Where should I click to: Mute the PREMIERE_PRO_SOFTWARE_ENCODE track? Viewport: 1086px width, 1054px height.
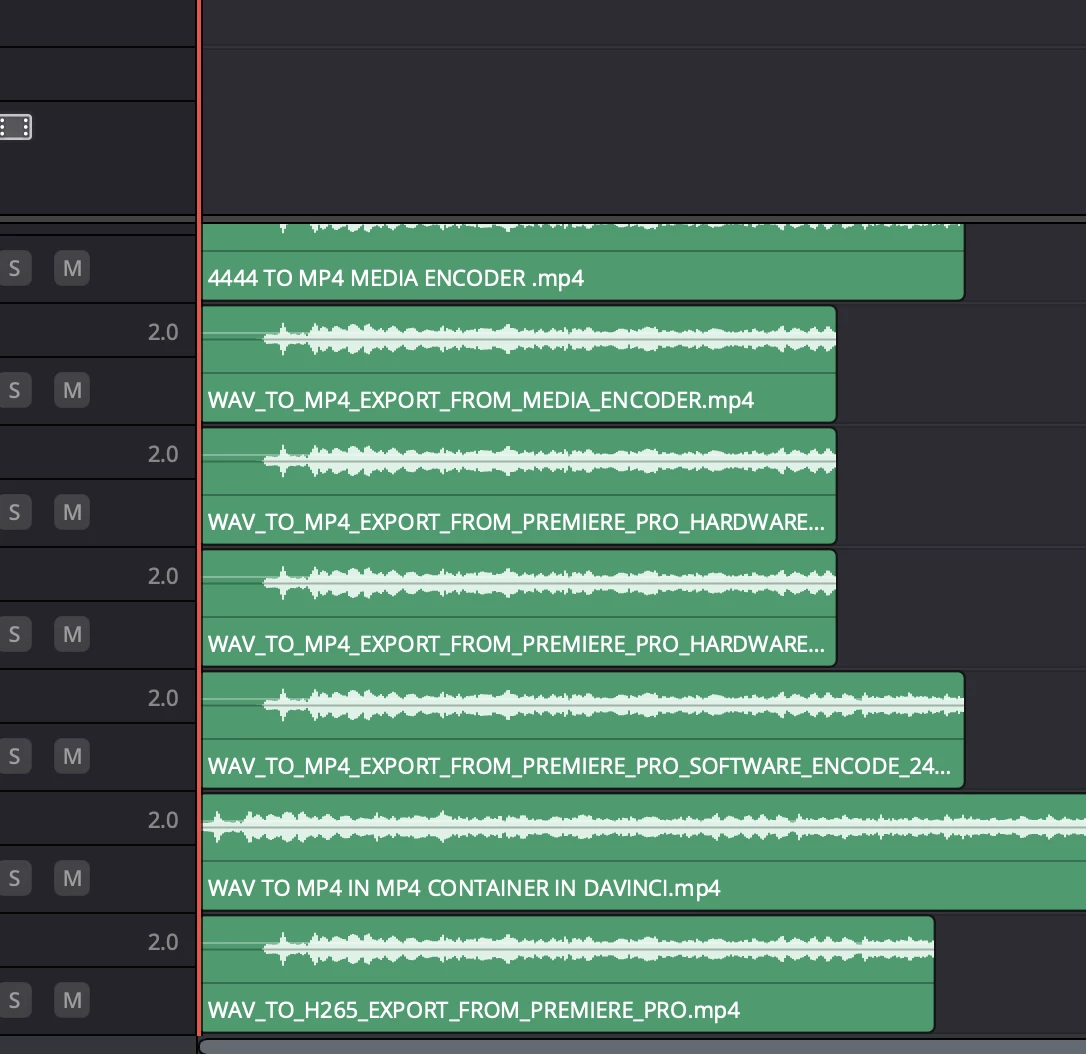(x=72, y=756)
